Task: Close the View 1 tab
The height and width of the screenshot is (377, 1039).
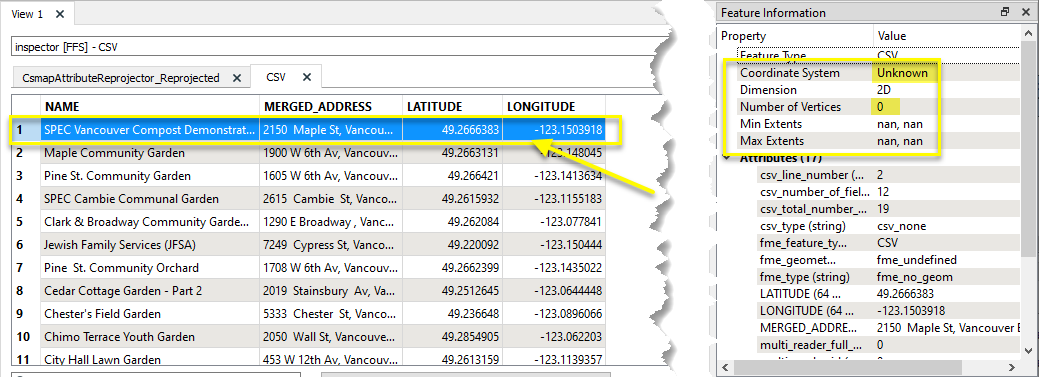Action: coord(60,13)
